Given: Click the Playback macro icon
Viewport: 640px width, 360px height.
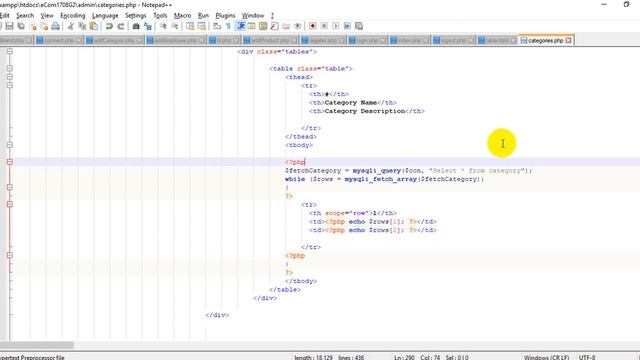Looking at the screenshot, I should (336, 26).
